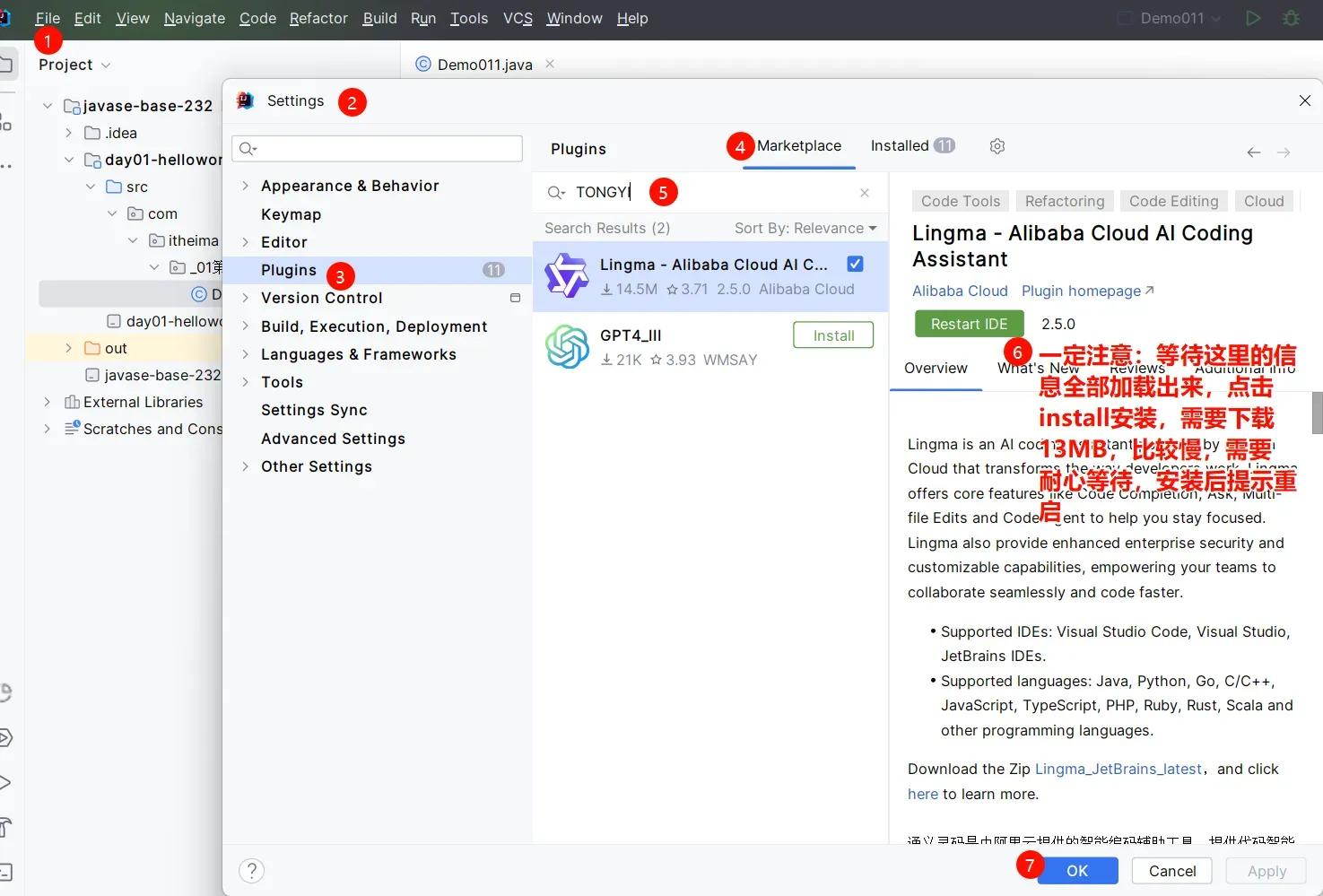This screenshot has width=1323, height=896.
Task: Open the Lingma_JetBrains_latest download link
Action: [1118, 769]
